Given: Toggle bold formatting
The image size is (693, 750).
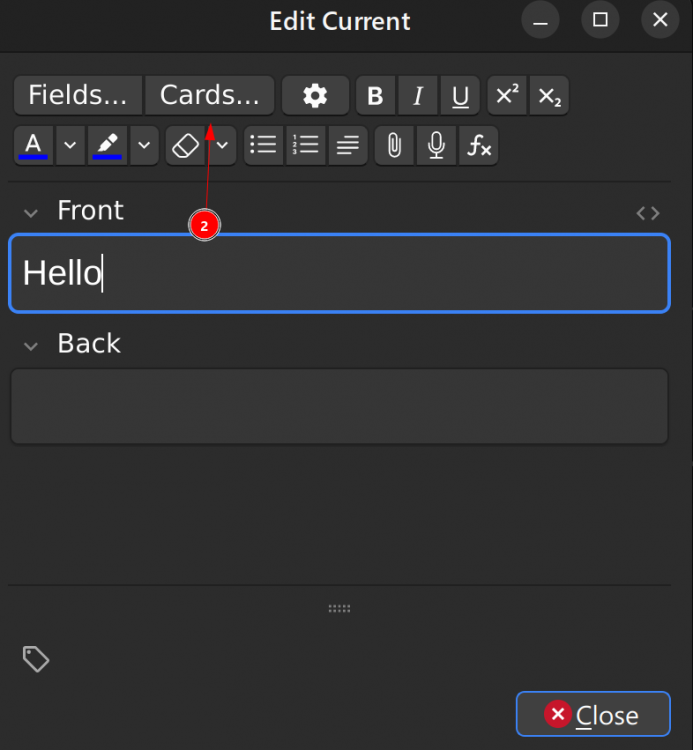Looking at the screenshot, I should pyautogui.click(x=375, y=95).
